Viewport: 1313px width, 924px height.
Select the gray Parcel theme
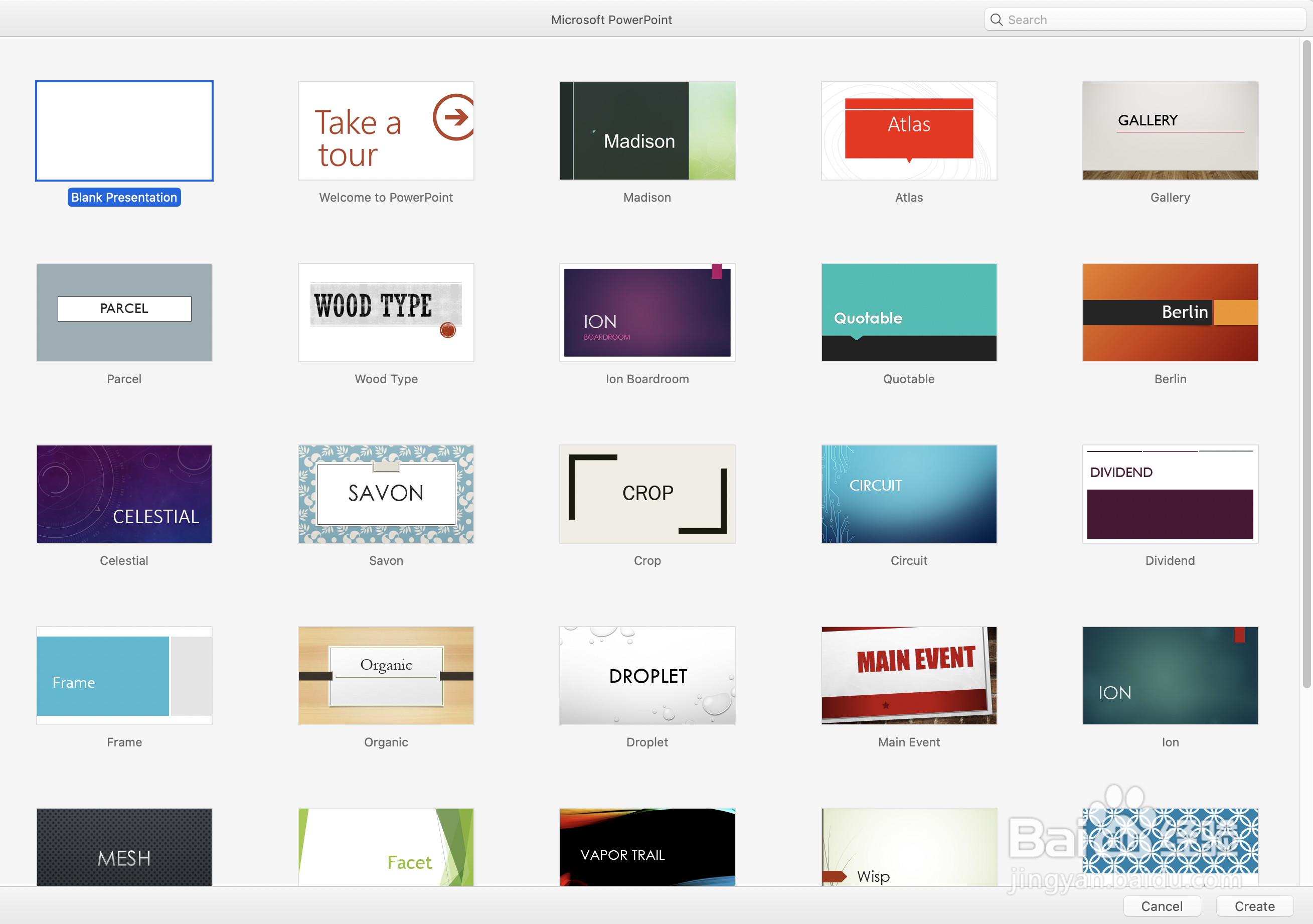click(x=124, y=313)
